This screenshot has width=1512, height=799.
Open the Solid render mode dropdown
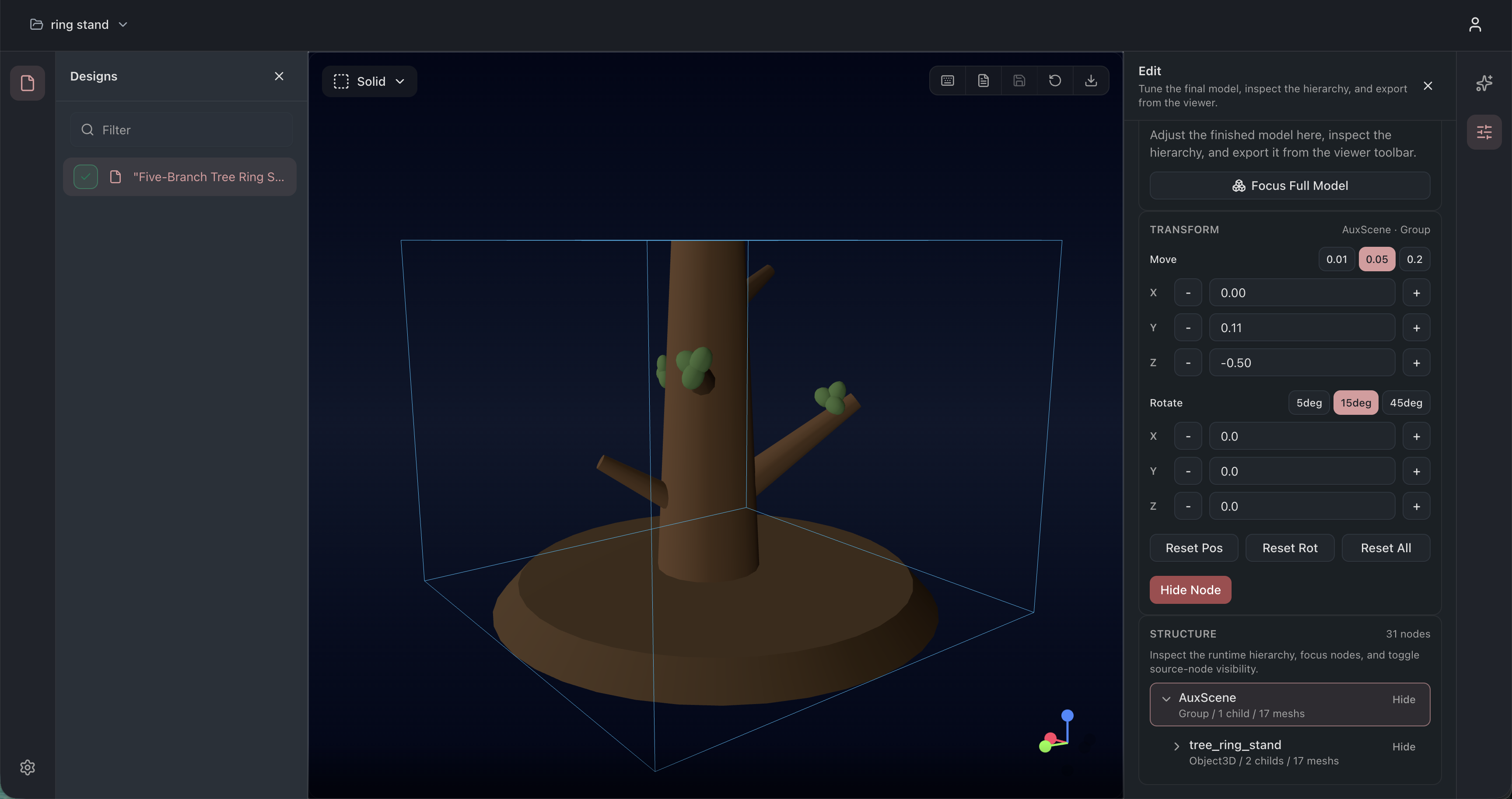point(369,81)
